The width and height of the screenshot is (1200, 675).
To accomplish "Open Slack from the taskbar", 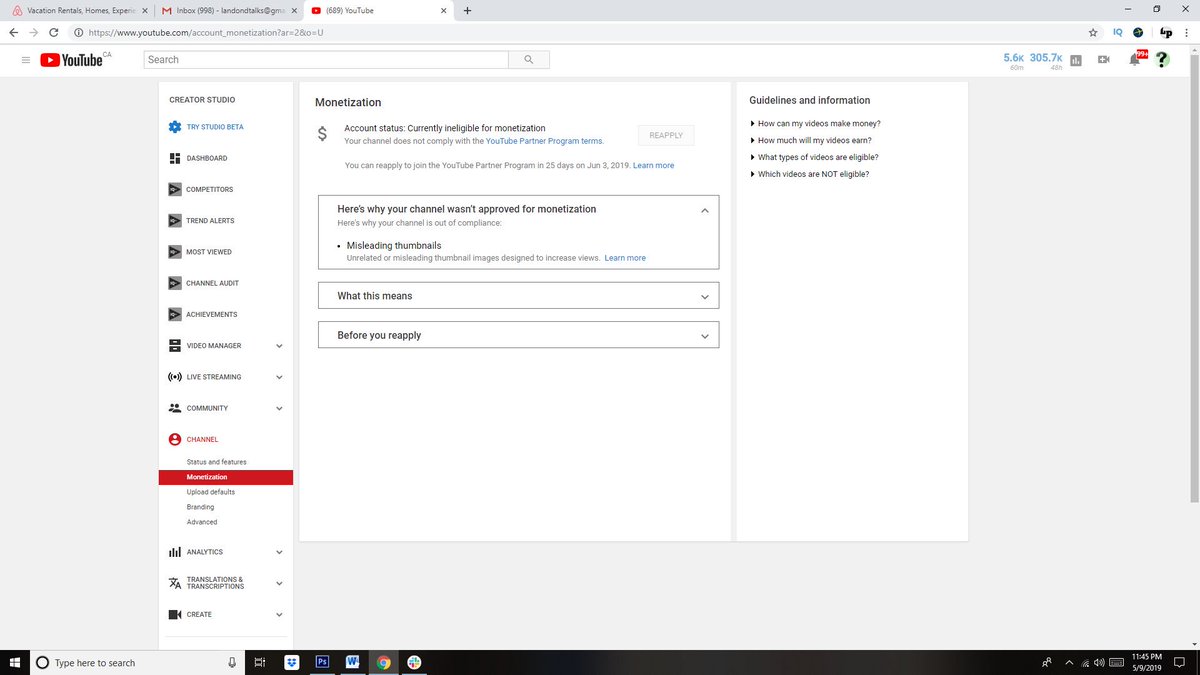I will 414,662.
